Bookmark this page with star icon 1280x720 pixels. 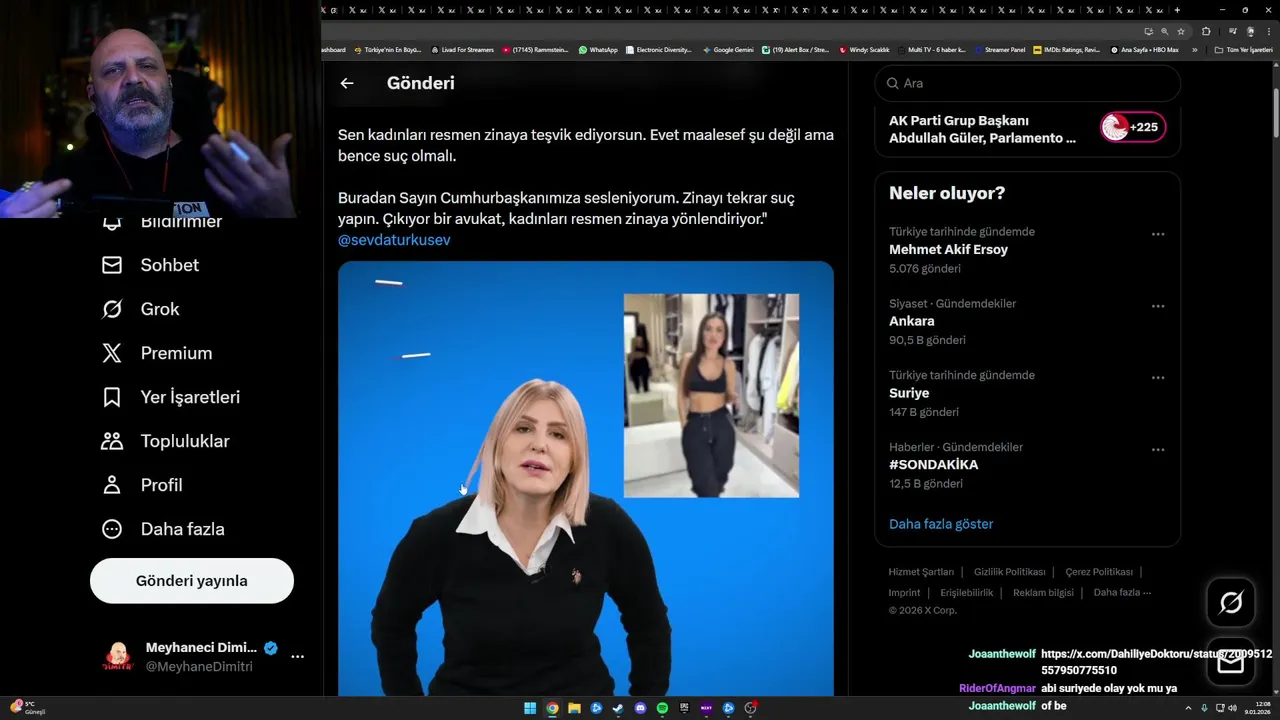1181,31
